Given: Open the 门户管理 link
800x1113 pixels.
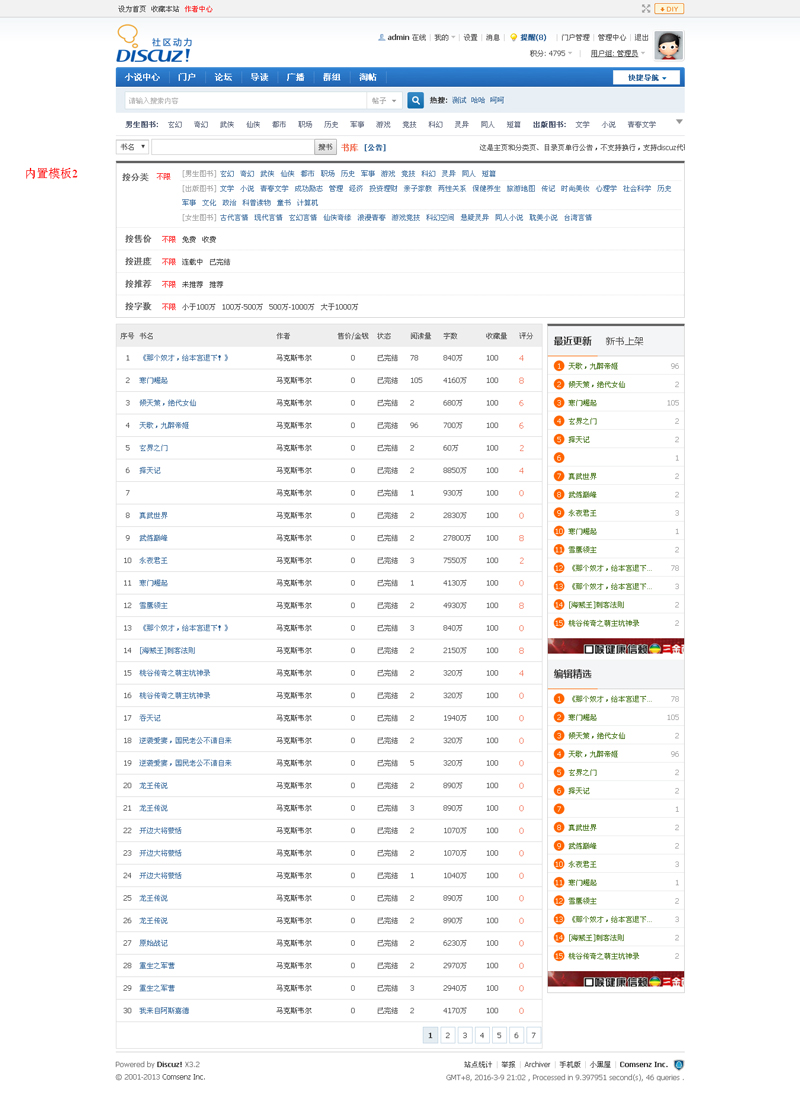Looking at the screenshot, I should (x=575, y=38).
